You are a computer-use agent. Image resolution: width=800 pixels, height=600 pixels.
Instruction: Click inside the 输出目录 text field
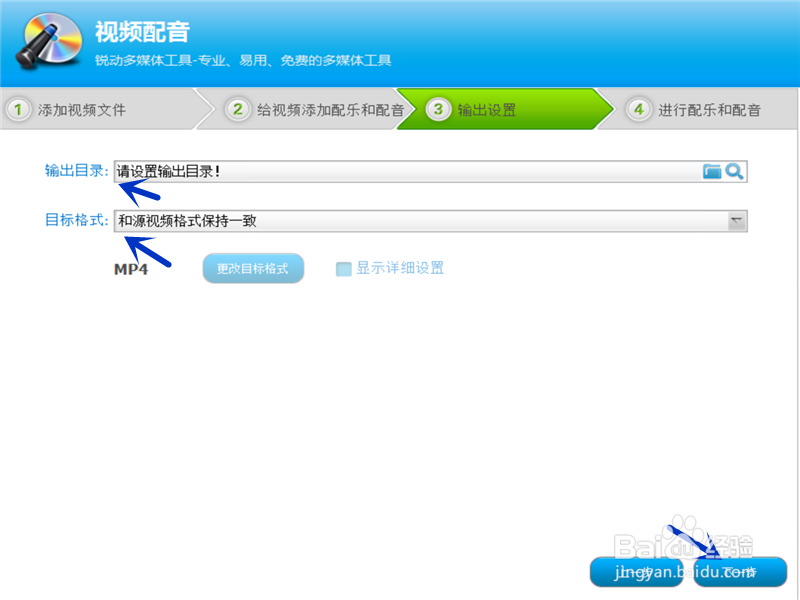pos(350,172)
